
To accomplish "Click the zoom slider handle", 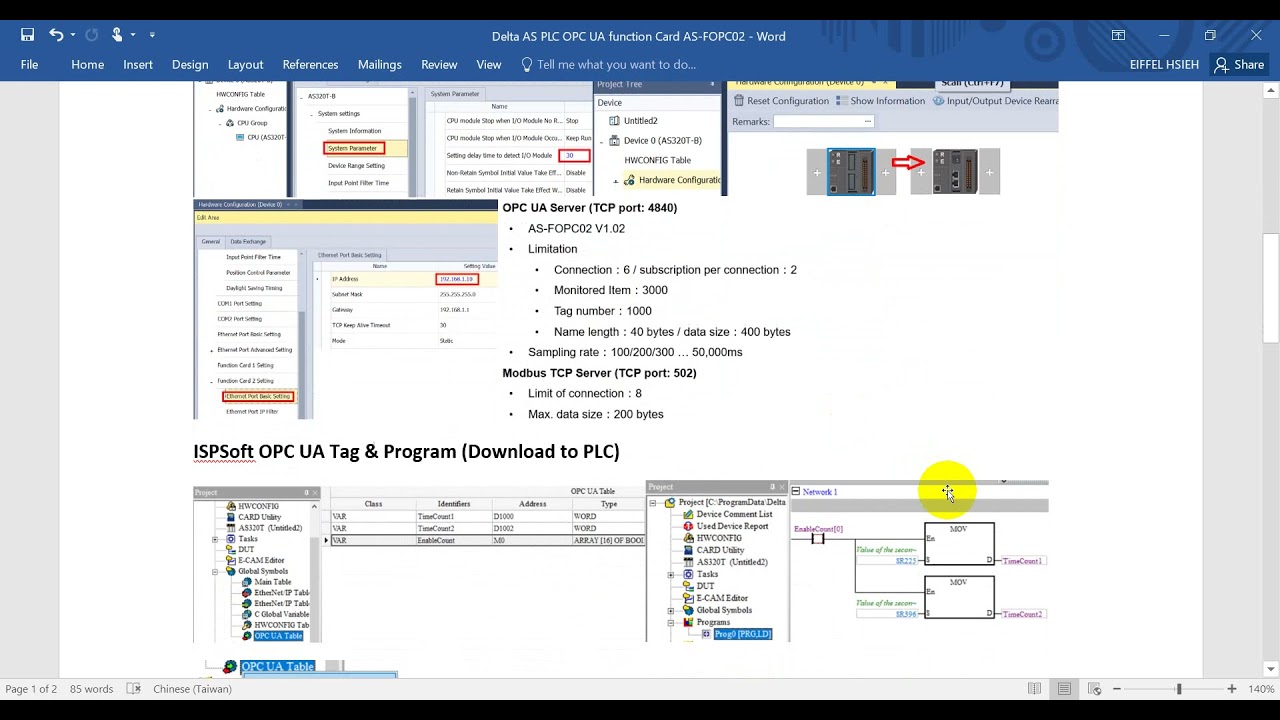I will (1179, 689).
